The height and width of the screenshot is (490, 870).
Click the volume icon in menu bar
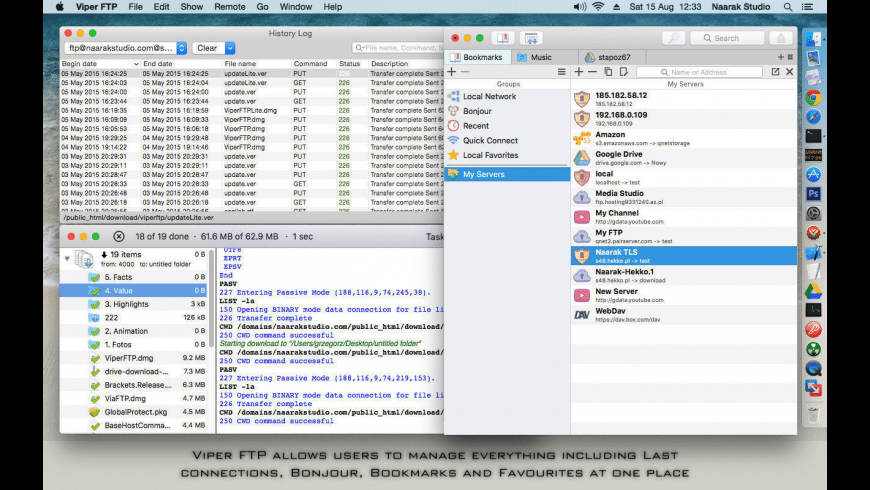pos(580,7)
